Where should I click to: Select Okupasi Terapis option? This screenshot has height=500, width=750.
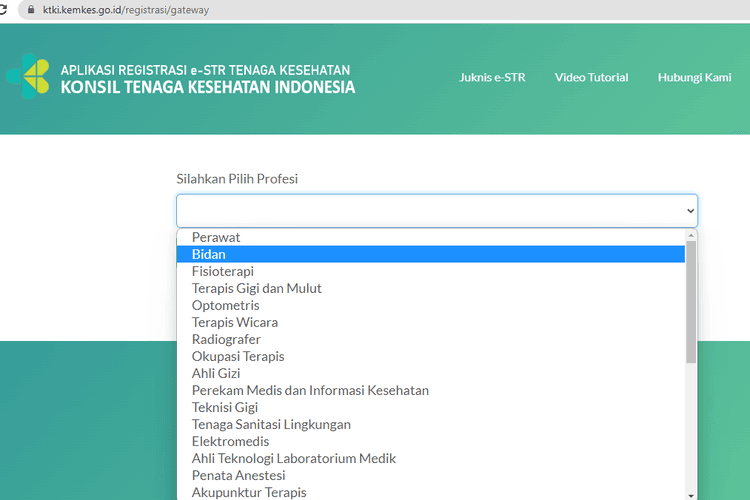430,356
